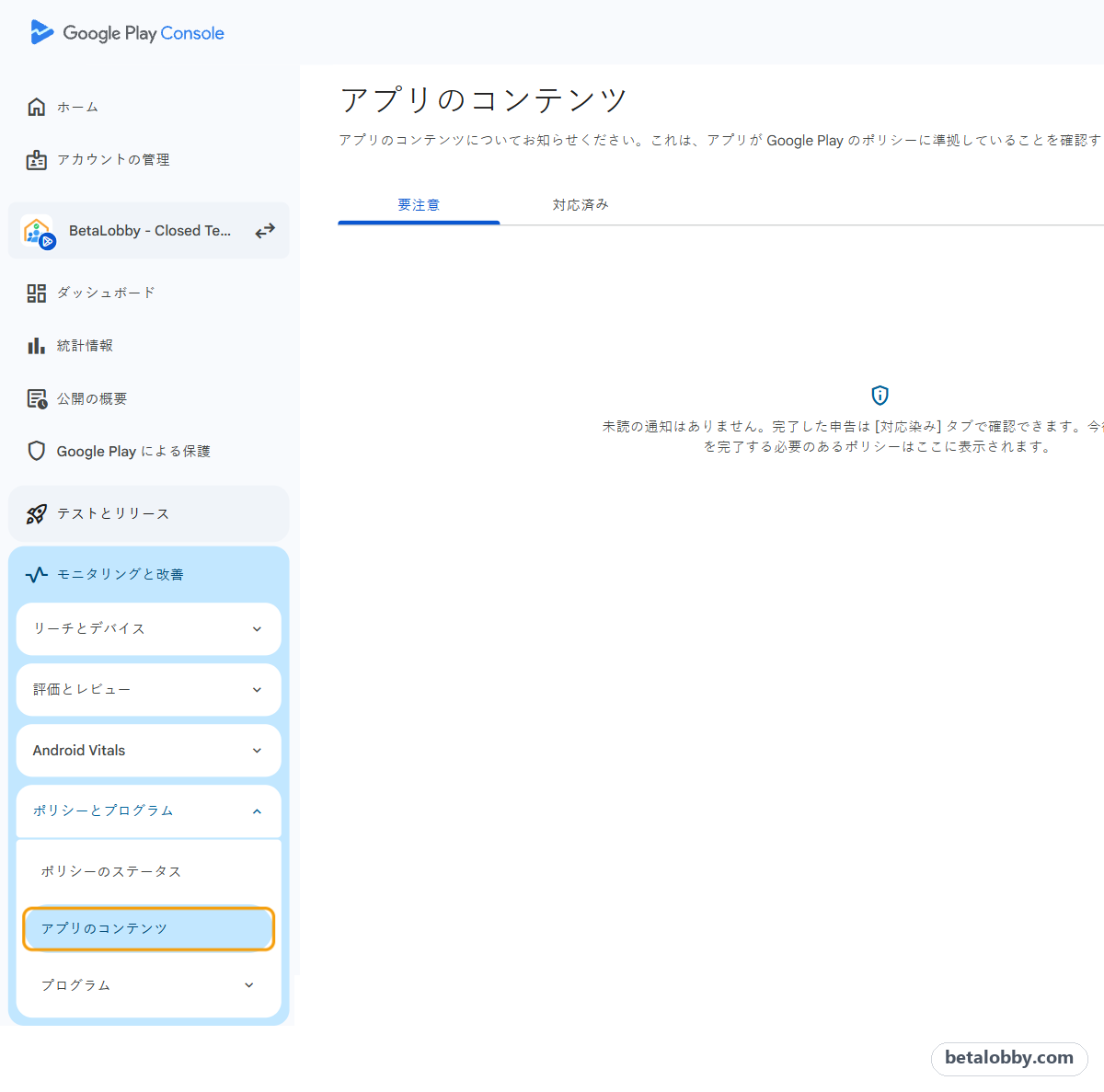
Task: Expand プログラム submenu chevron
Action: 249,985
